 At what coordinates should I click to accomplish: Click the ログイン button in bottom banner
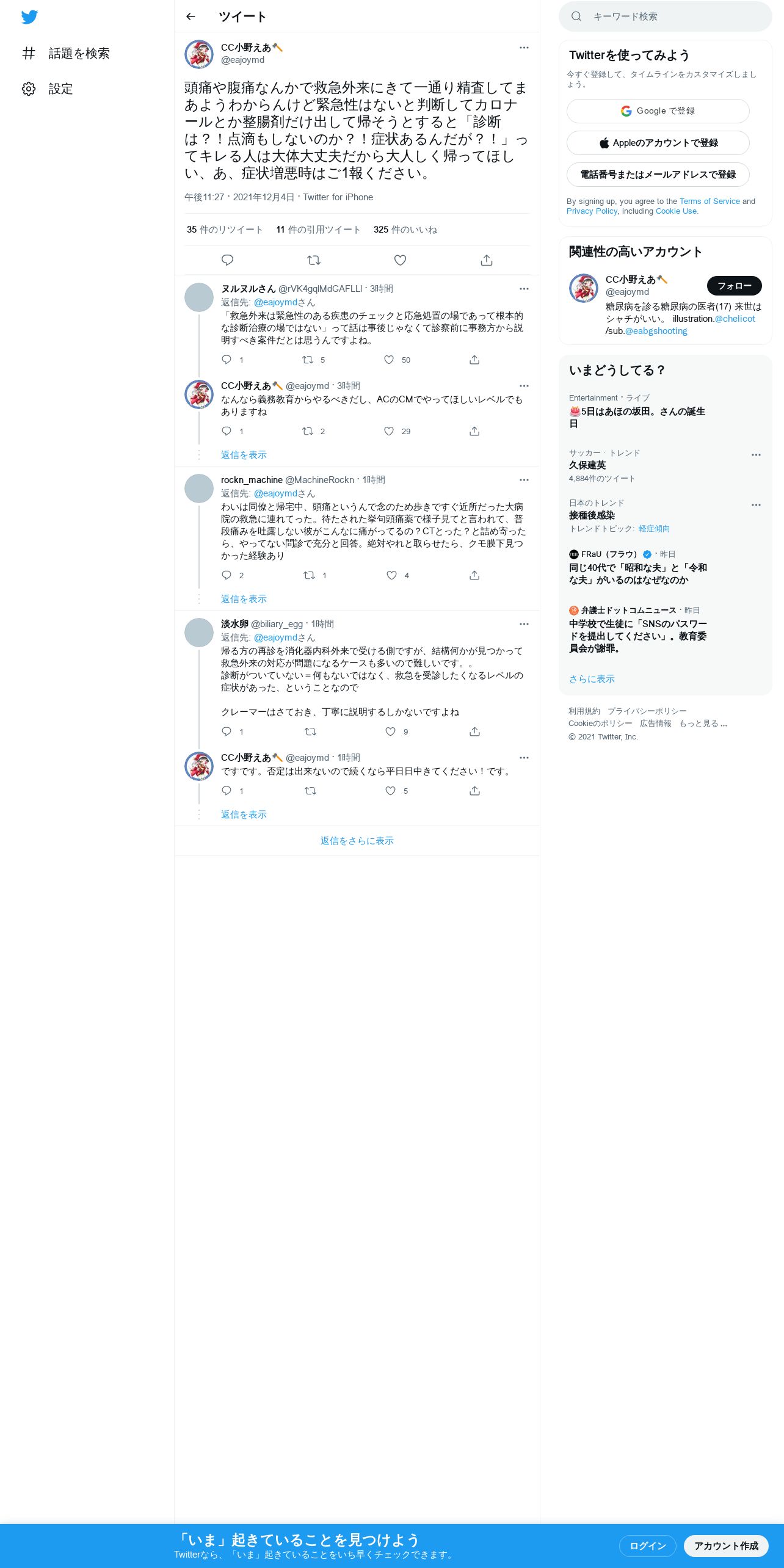647,1545
